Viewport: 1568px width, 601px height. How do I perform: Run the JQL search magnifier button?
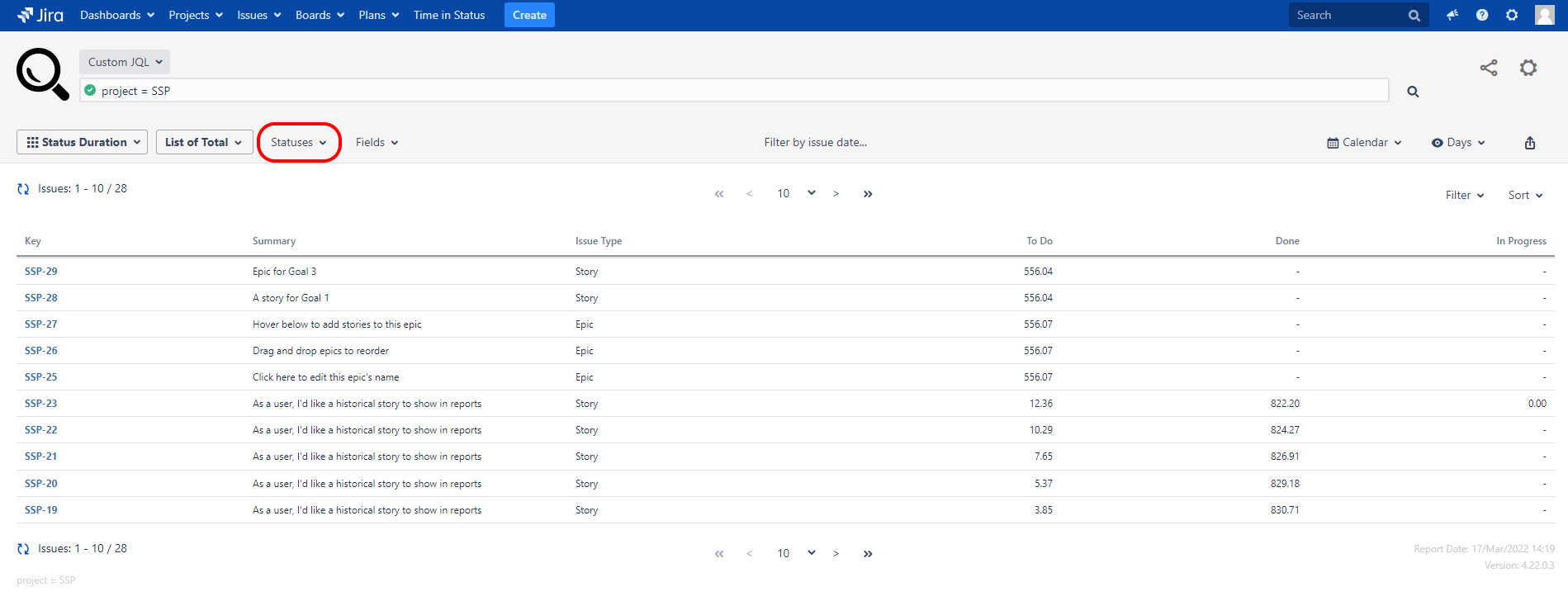(x=1412, y=92)
